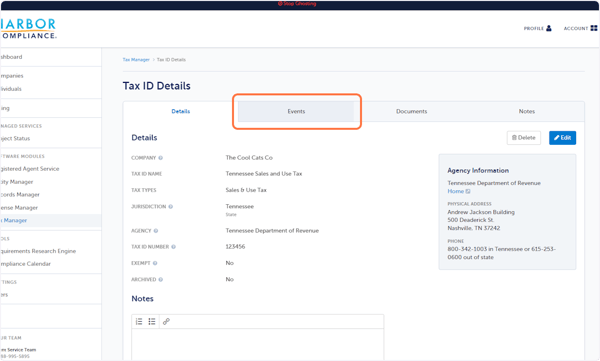Click the info icon beside ARCHIVED label

[x=161, y=280]
